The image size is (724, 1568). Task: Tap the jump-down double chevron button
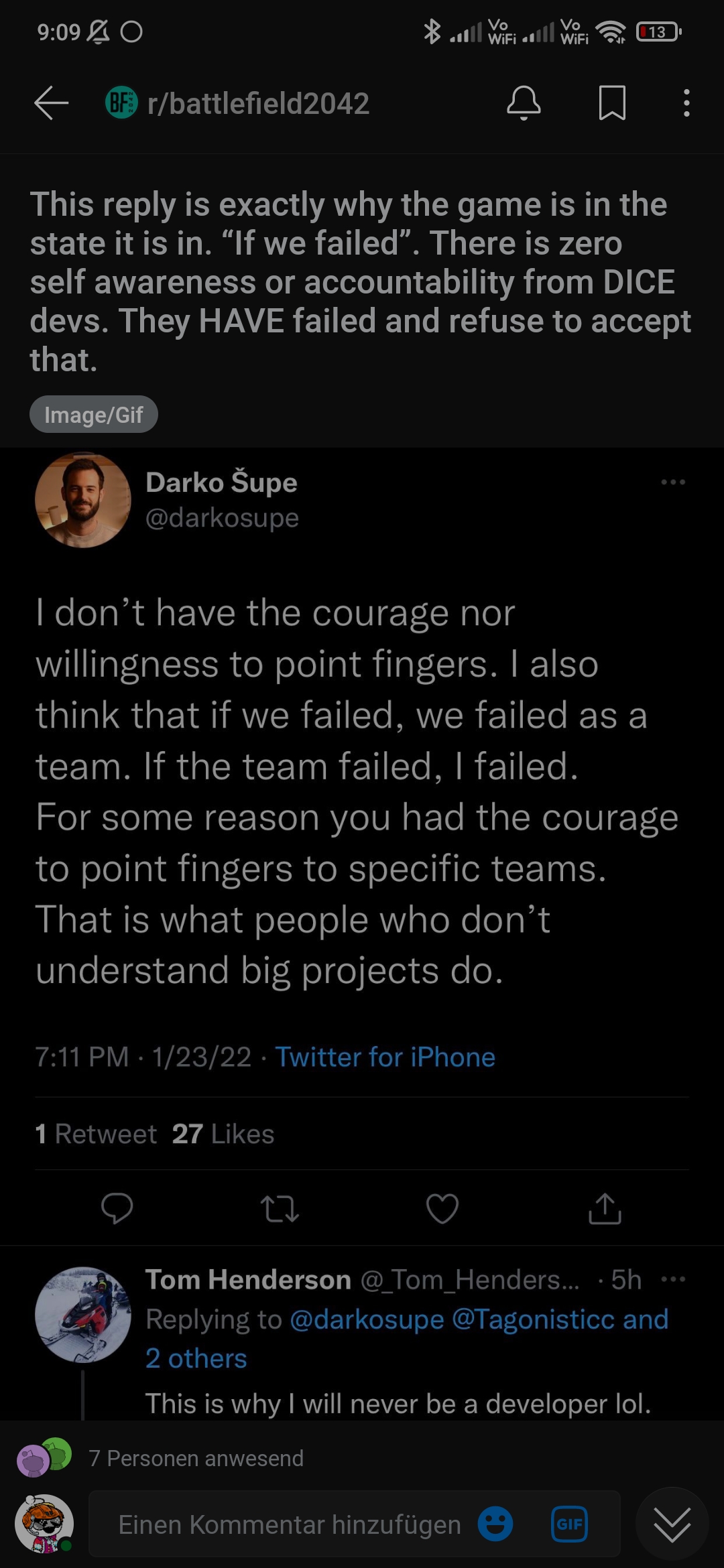(x=672, y=1524)
